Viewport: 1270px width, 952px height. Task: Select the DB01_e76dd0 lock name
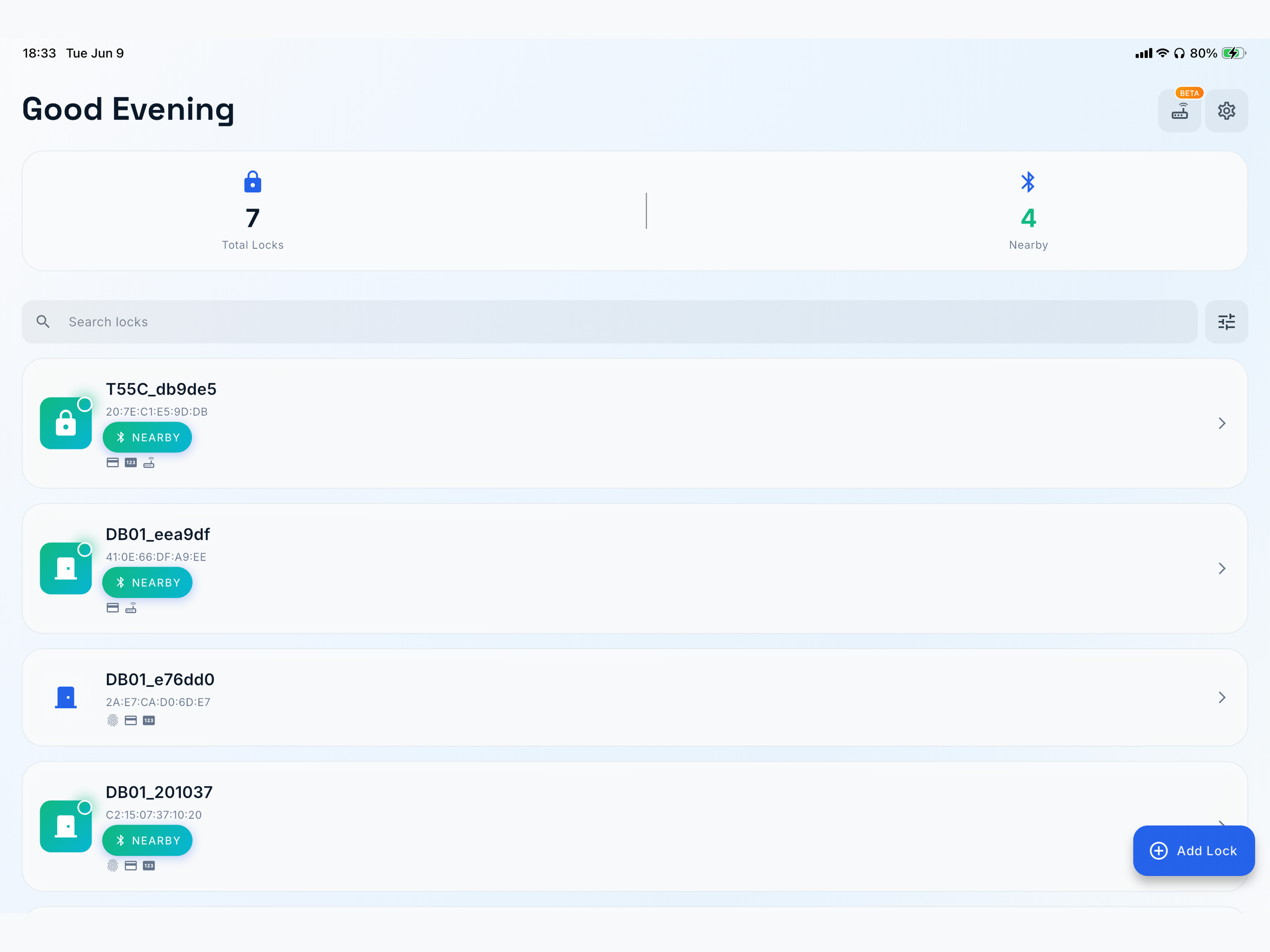(x=160, y=680)
